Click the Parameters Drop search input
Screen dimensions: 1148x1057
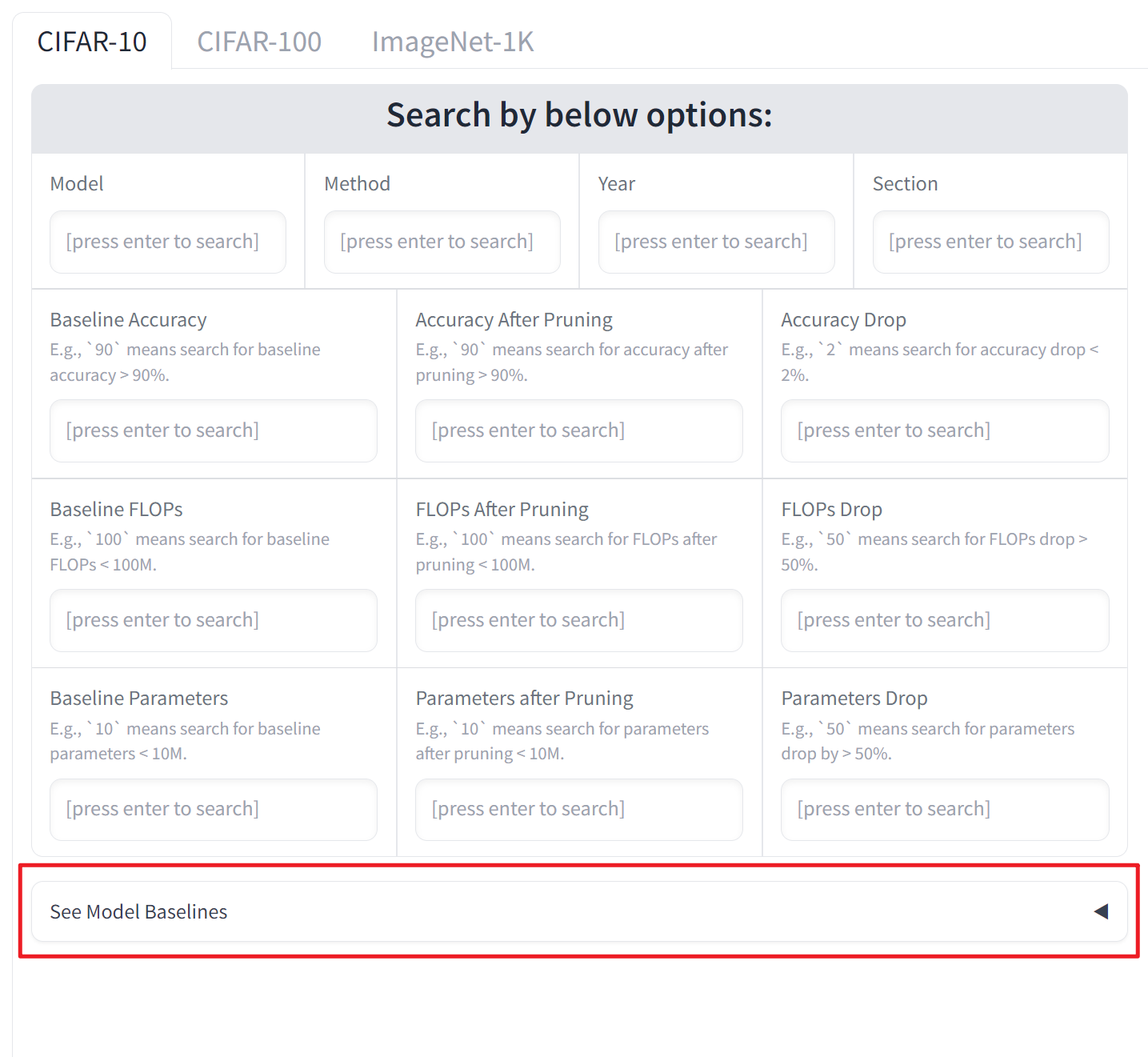point(945,809)
